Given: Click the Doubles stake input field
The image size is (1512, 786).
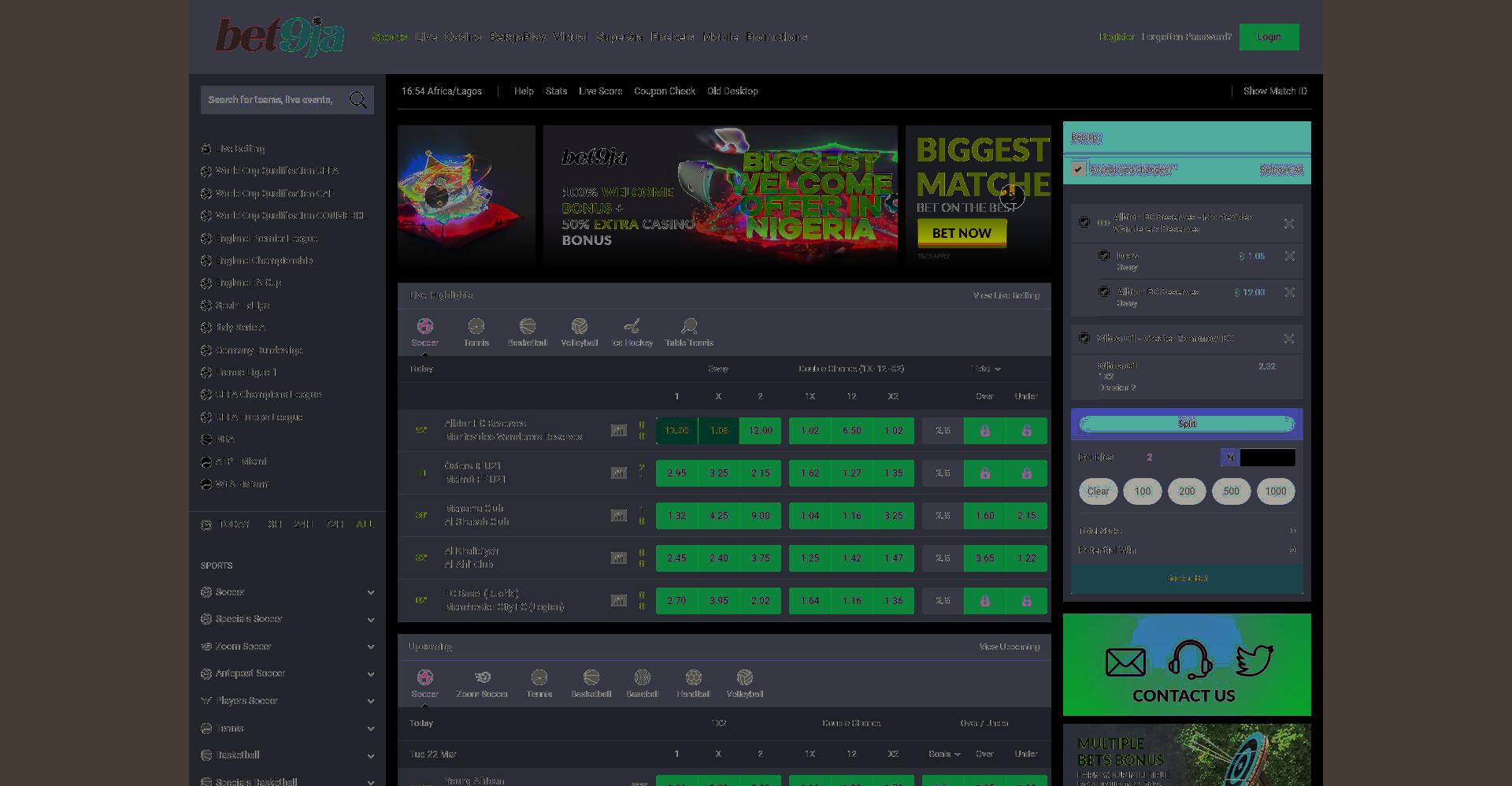Looking at the screenshot, I should coord(1267,458).
